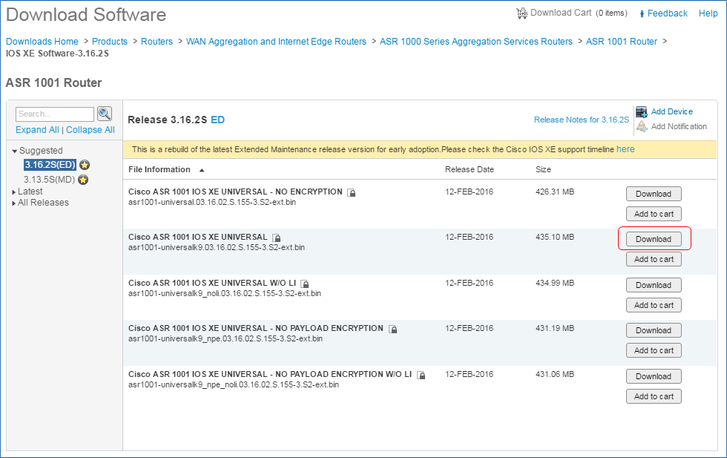Click lock icon beside UNIVERSAL W/O LI
Viewport: 727px width, 458px height.
point(305,284)
